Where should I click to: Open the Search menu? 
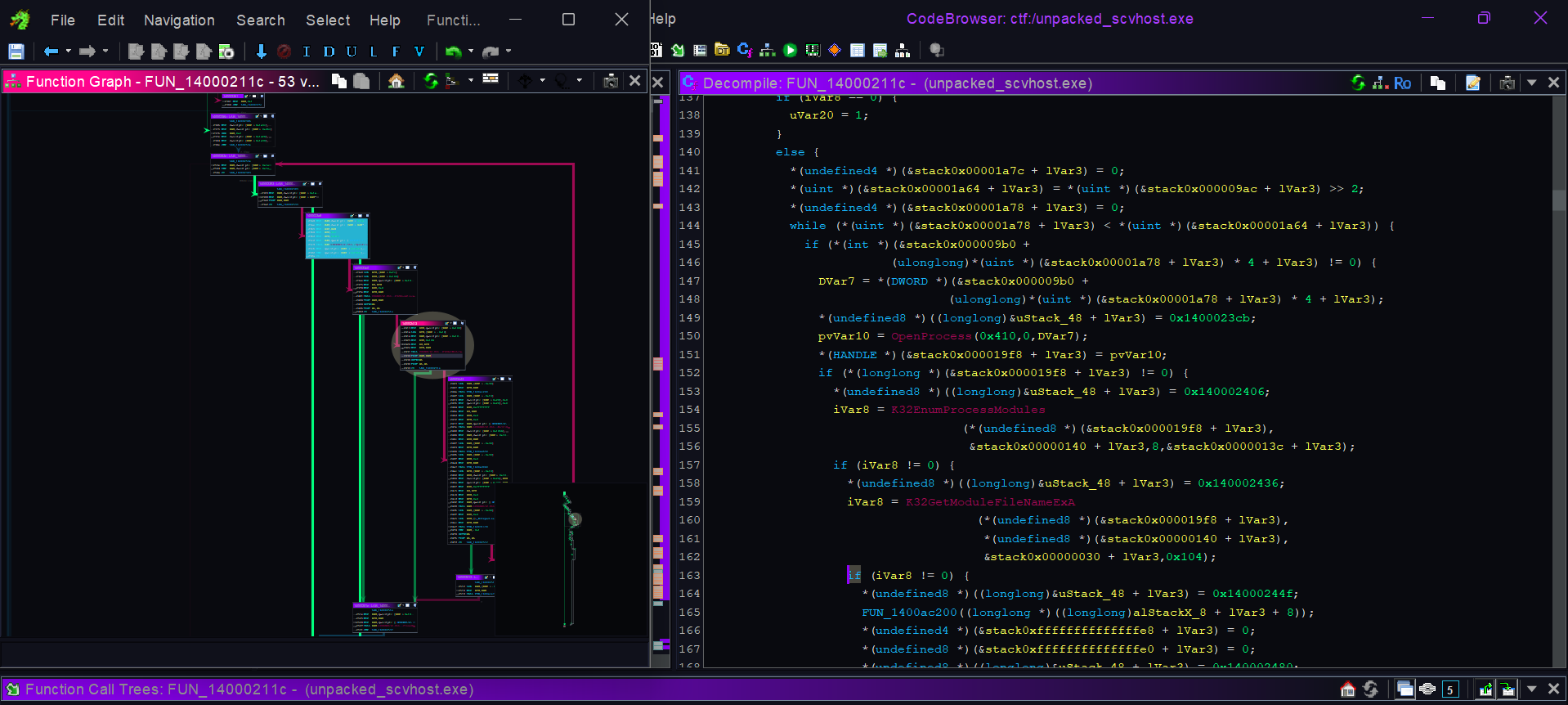point(260,20)
